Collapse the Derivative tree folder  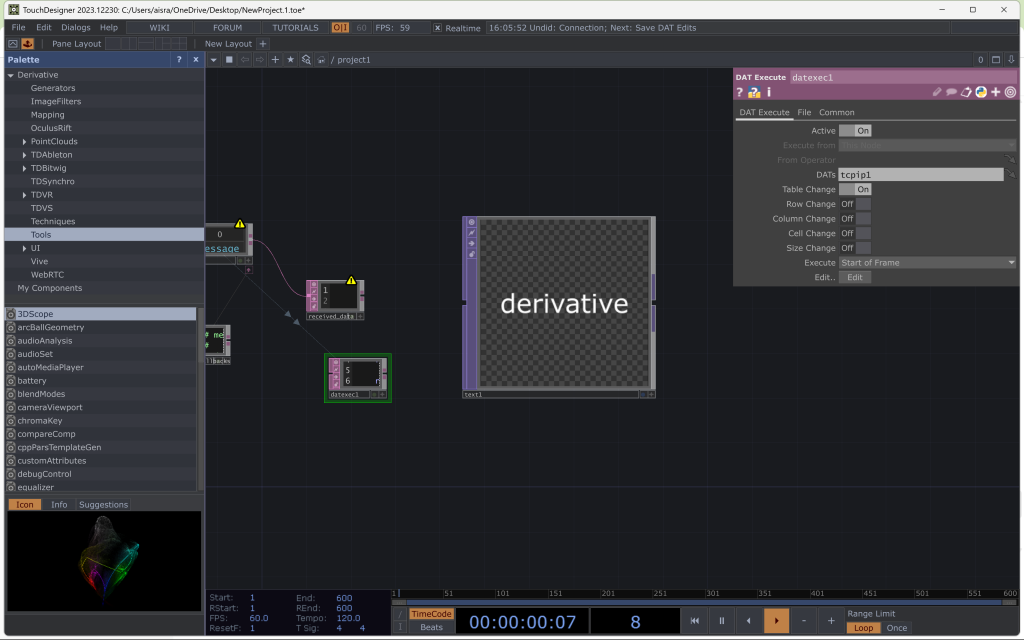click(x=10, y=75)
